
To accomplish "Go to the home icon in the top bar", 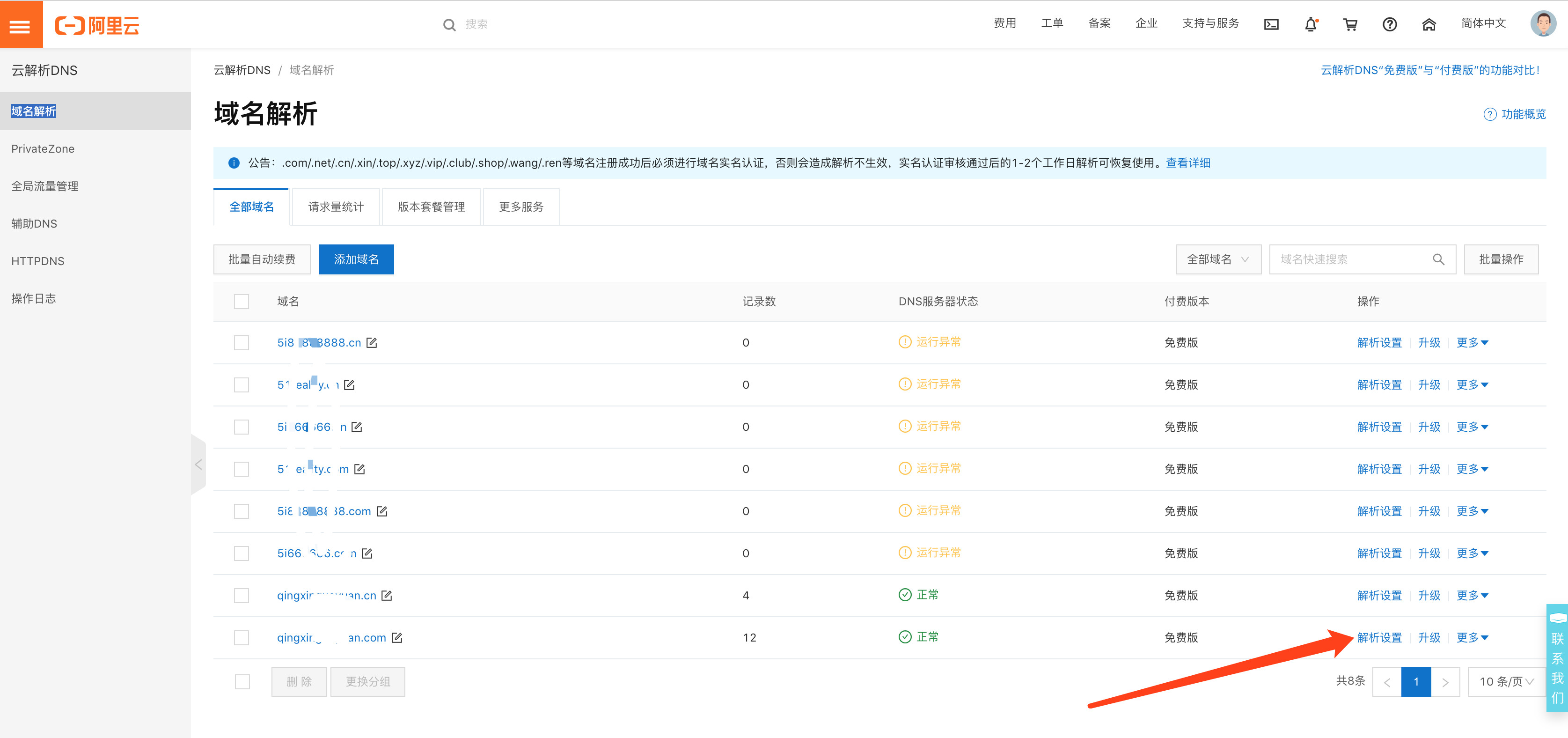I will click(x=1429, y=24).
